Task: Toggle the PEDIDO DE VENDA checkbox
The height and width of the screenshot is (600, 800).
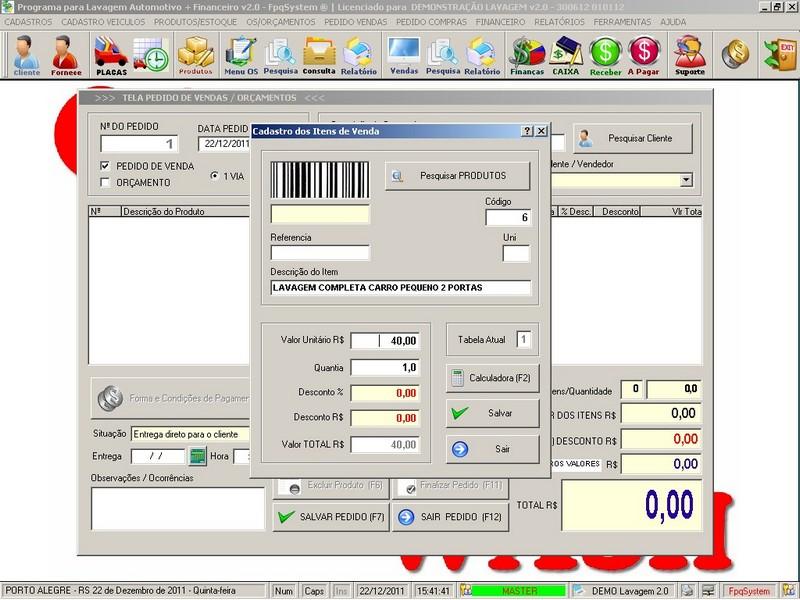Action: tap(106, 166)
